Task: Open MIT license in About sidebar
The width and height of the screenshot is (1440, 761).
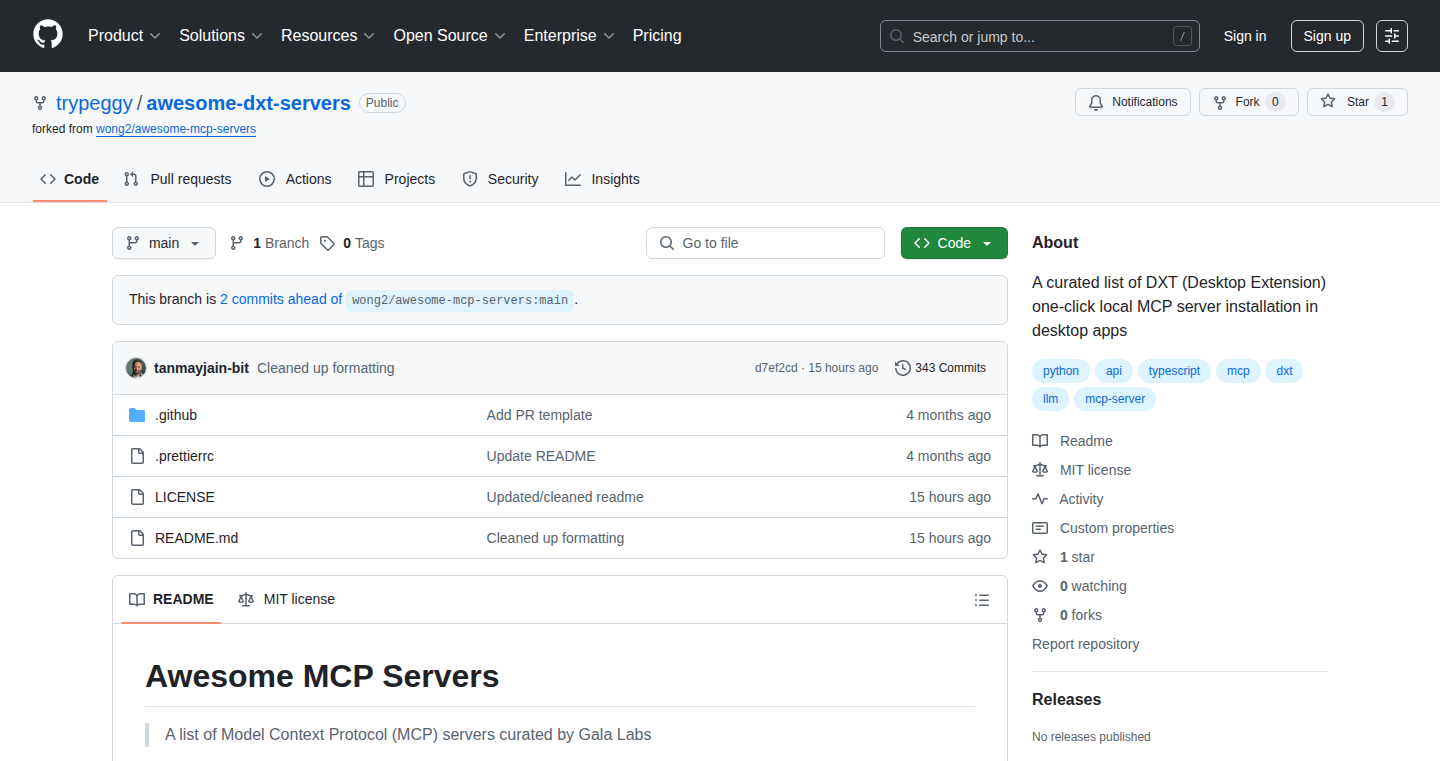Action: click(x=1082, y=470)
